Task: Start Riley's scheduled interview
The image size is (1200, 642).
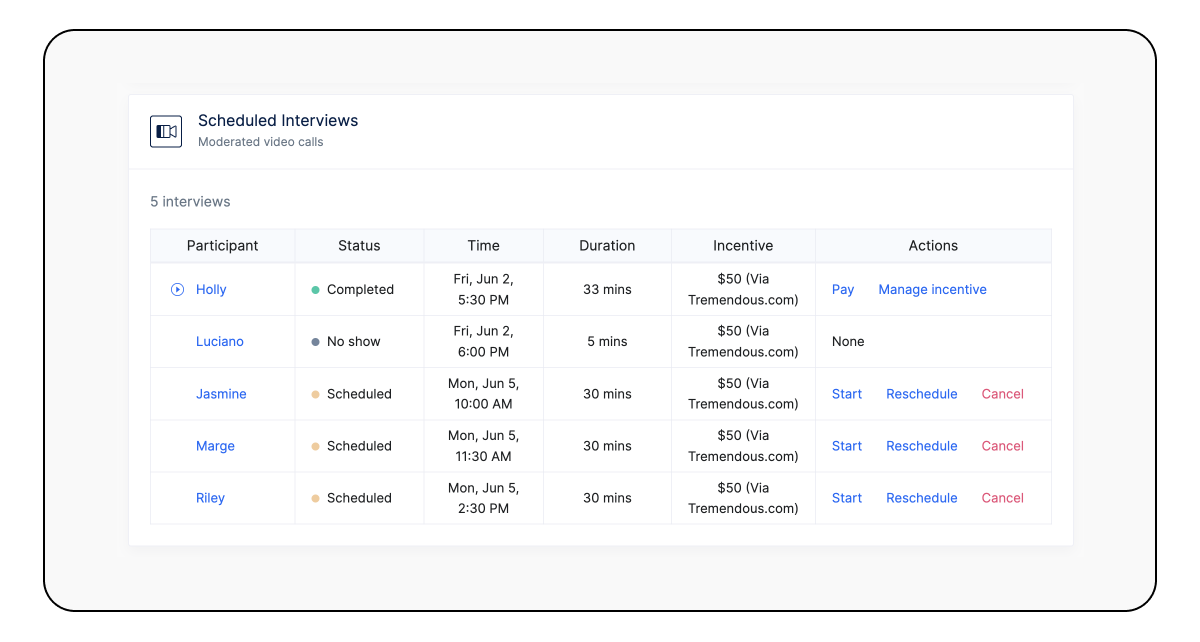Action: [847, 498]
